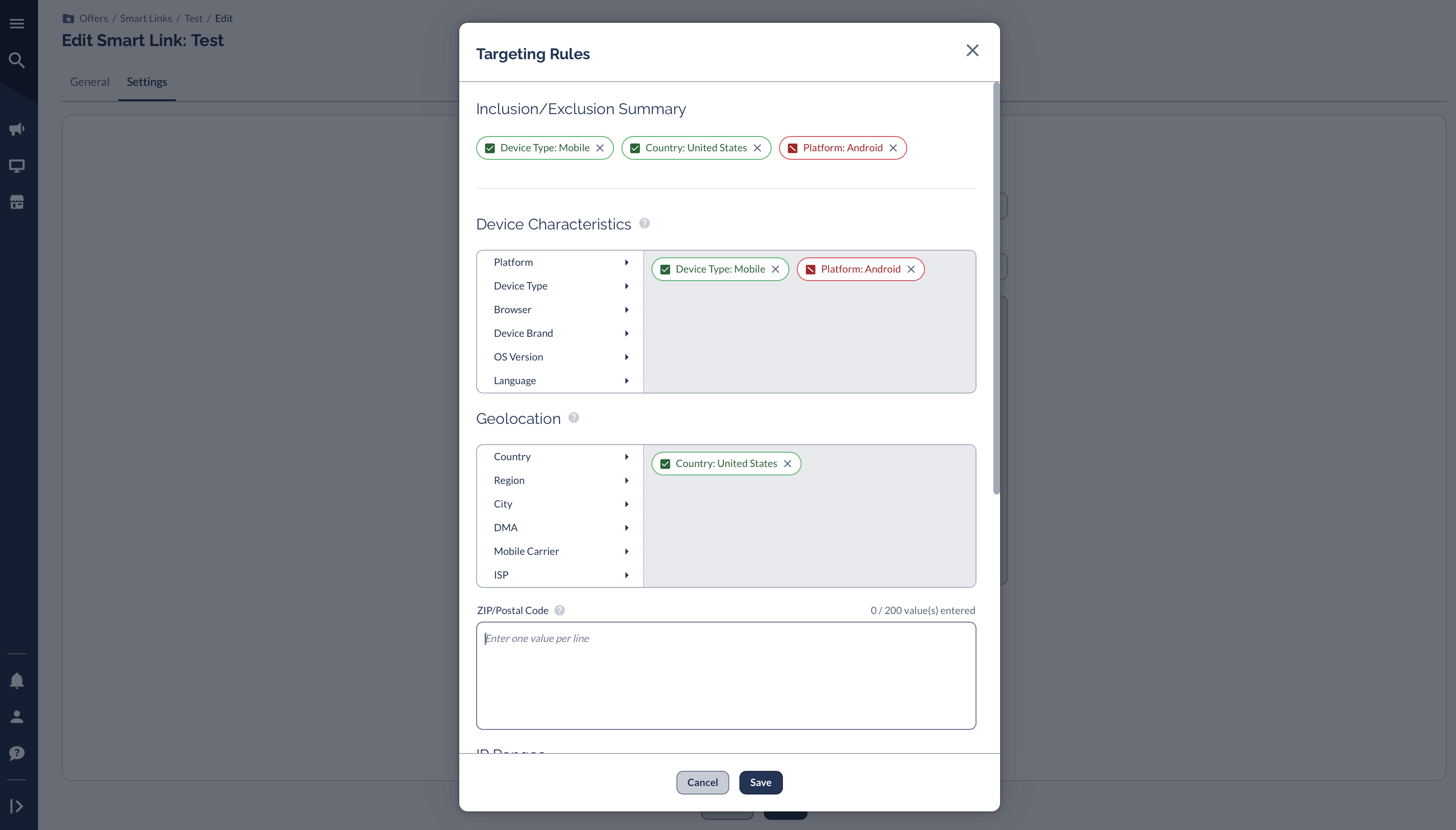Click Geolocation help icon
1456x830 pixels.
[x=574, y=417]
